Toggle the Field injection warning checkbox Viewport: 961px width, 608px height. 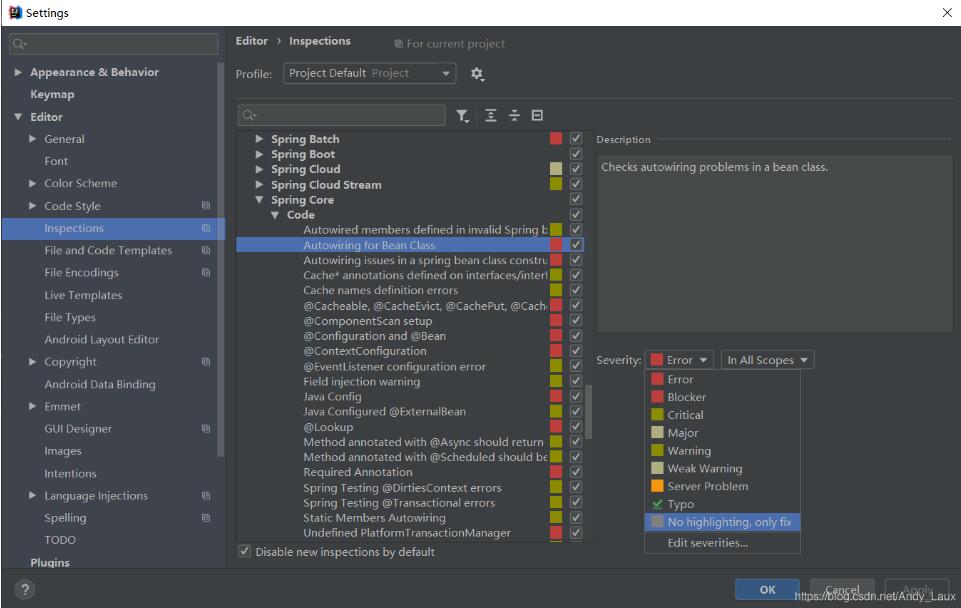coord(576,381)
